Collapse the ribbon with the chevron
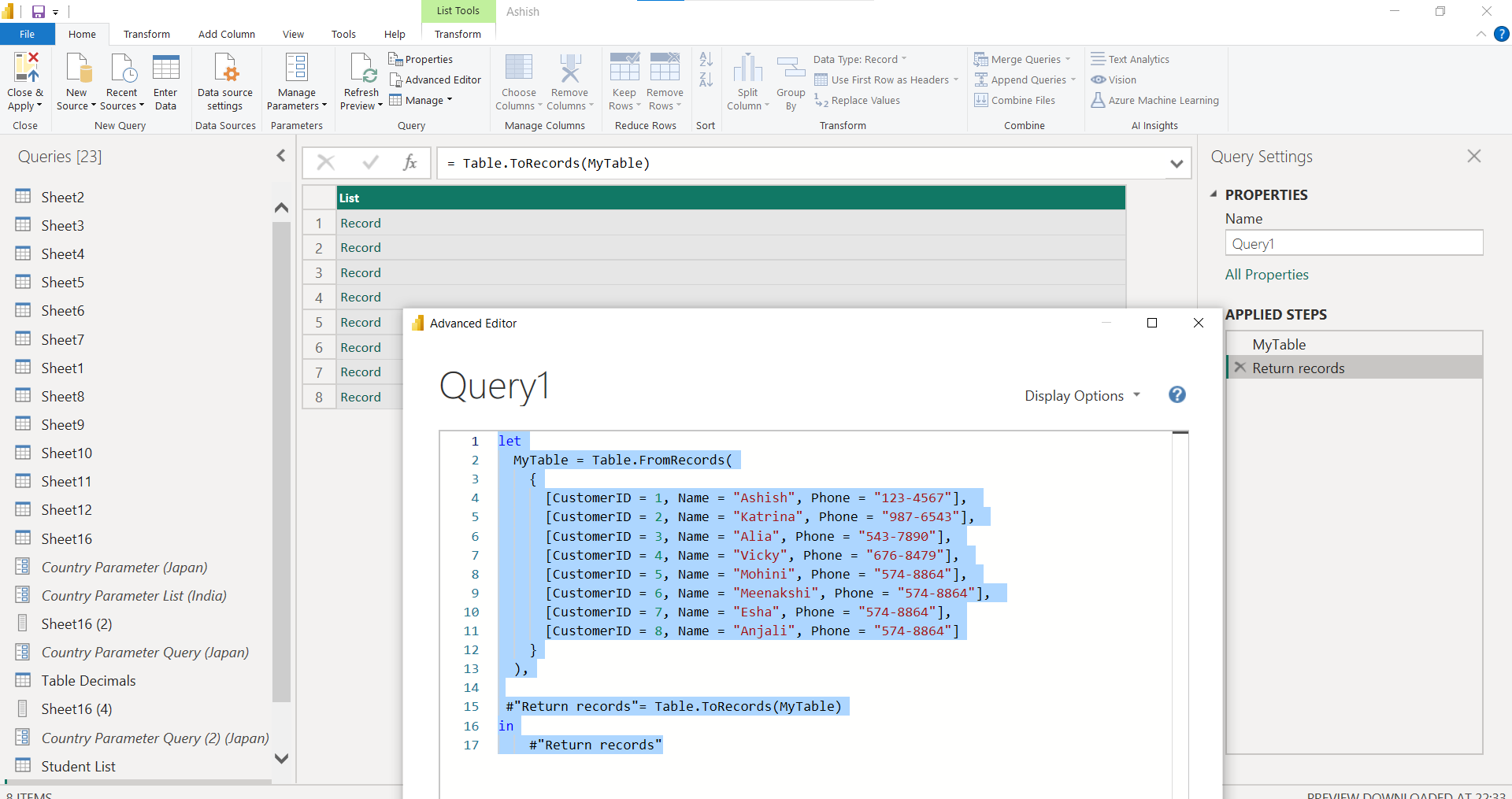This screenshot has width=1512, height=799. point(1480,34)
